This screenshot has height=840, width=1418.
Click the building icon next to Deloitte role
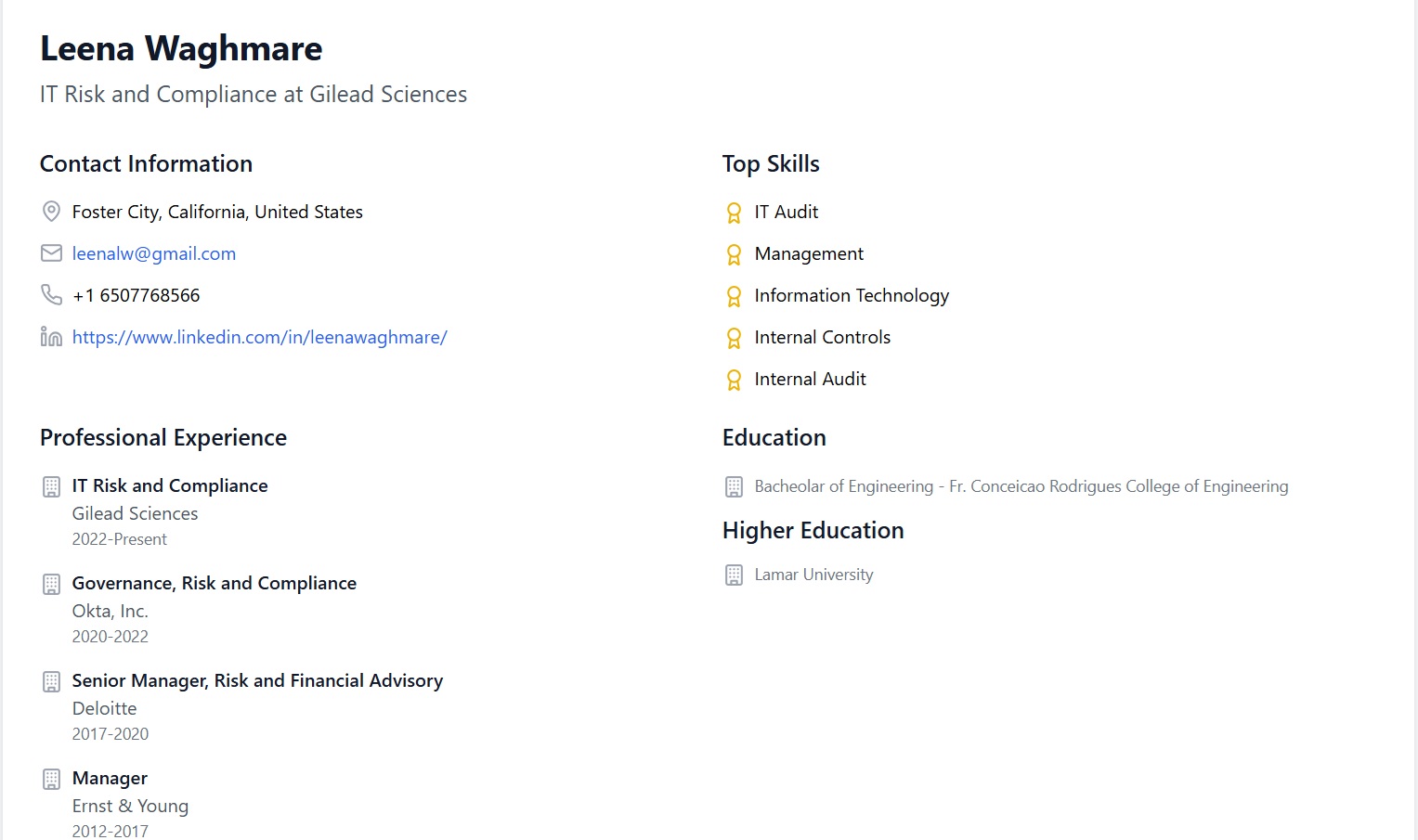click(52, 681)
